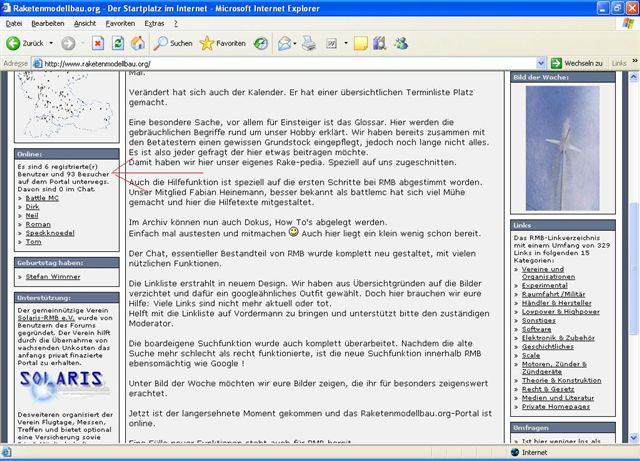Expand the Mail button dropdown arrow
This screenshot has height=461, width=640.
click(x=299, y=44)
